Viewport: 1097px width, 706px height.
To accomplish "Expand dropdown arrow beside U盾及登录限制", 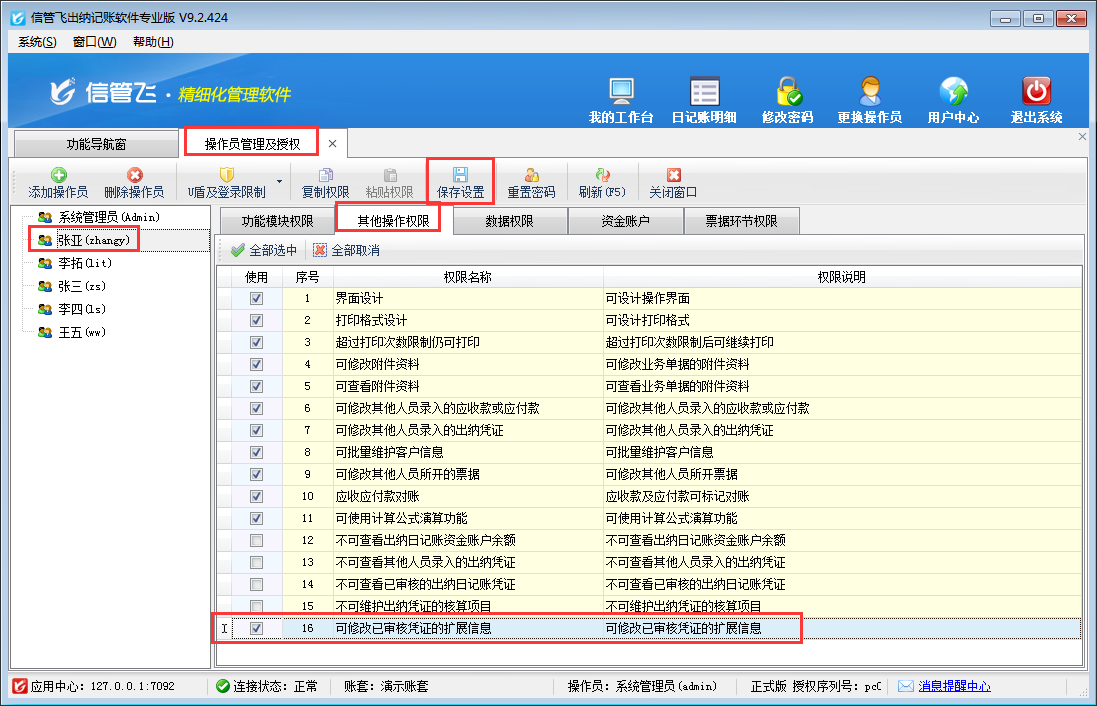I will coord(279,182).
